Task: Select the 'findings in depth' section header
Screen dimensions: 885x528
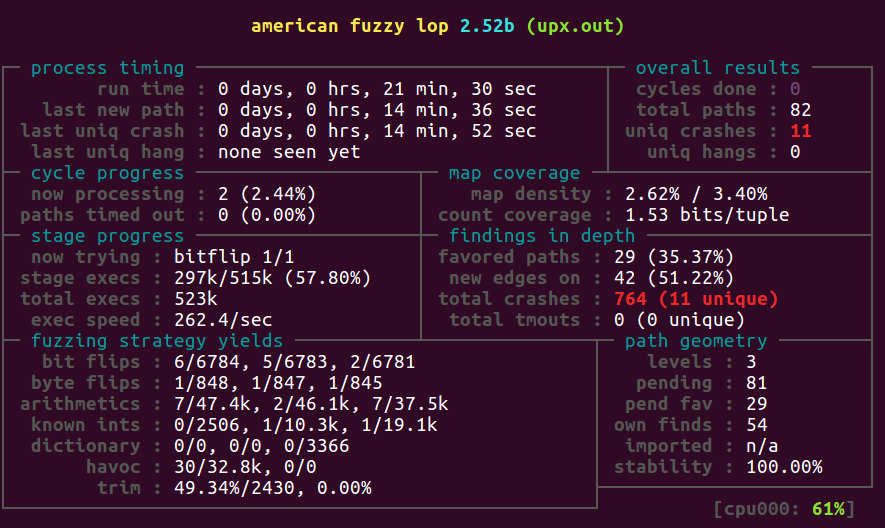Action: [x=542, y=235]
